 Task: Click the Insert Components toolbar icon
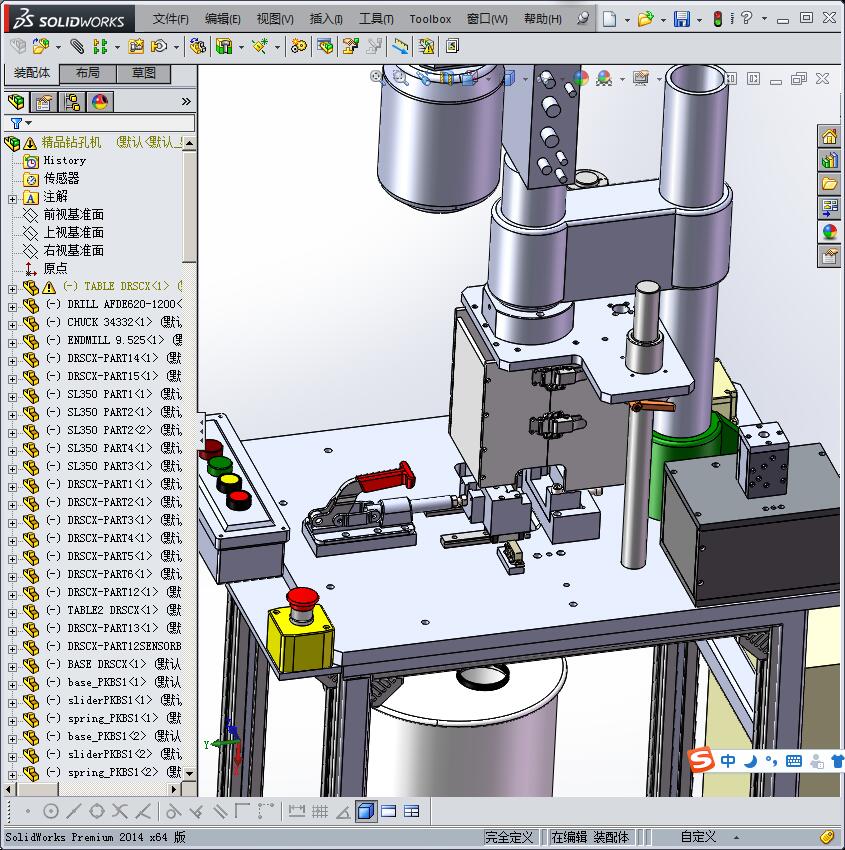[x=41, y=46]
